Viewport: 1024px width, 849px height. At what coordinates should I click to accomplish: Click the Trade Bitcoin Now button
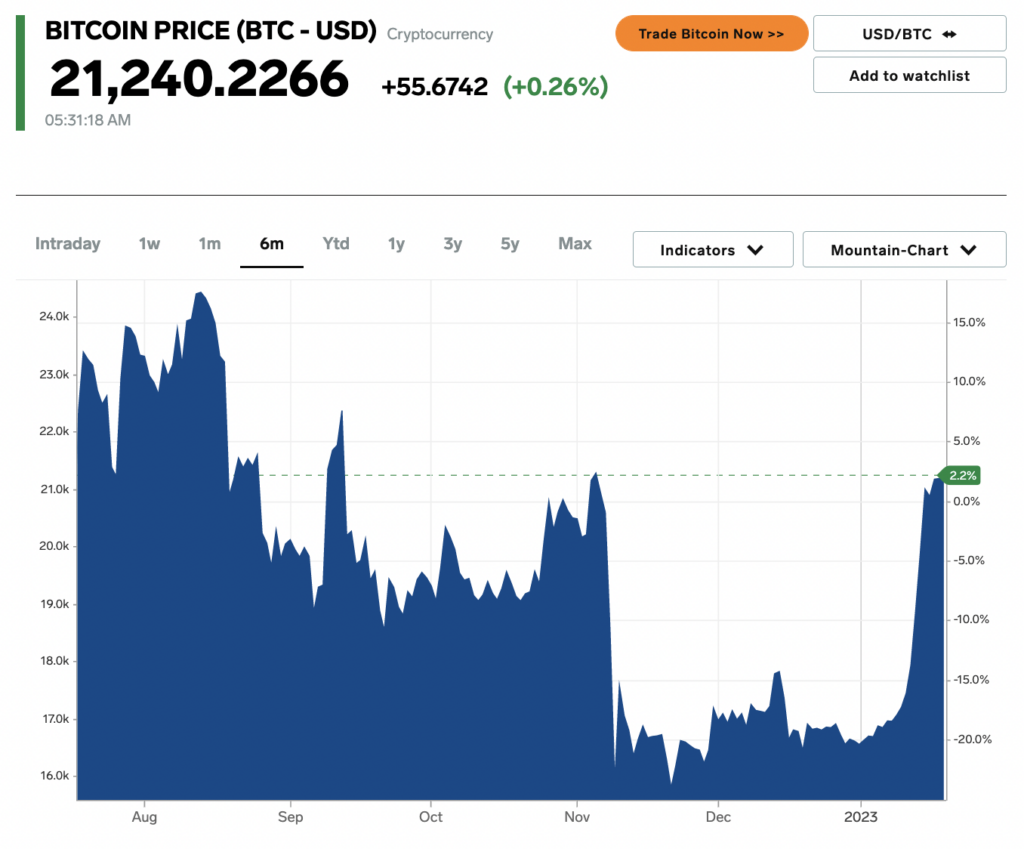tap(711, 33)
